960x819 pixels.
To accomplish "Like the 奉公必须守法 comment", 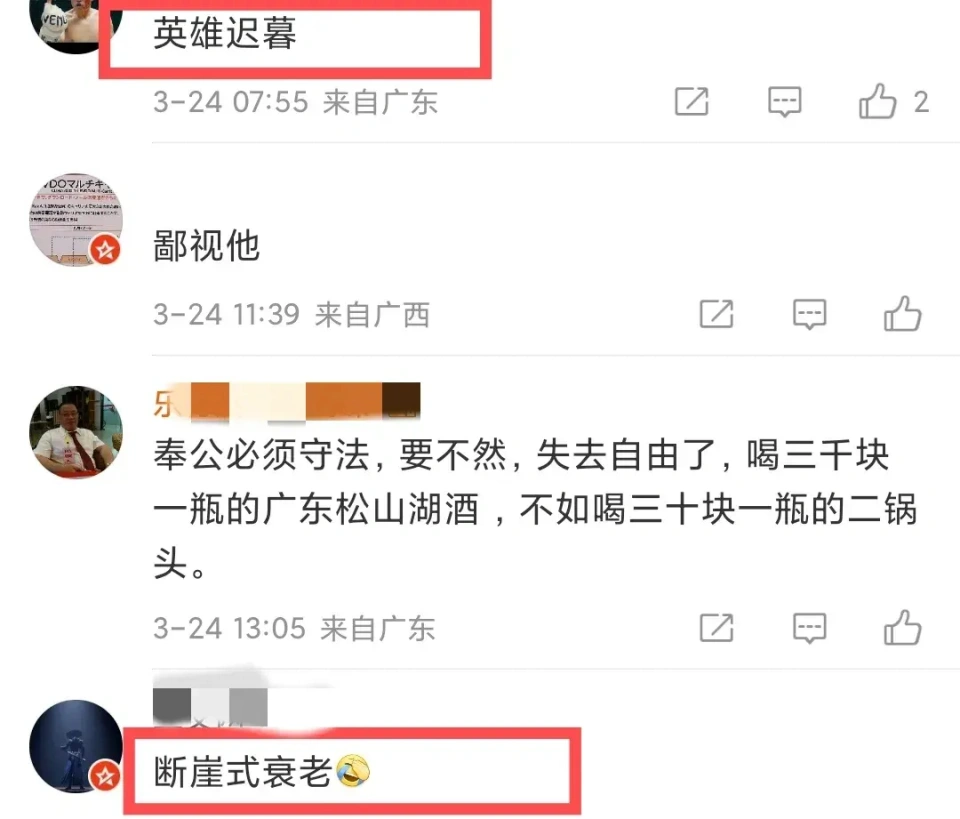I will click(902, 627).
